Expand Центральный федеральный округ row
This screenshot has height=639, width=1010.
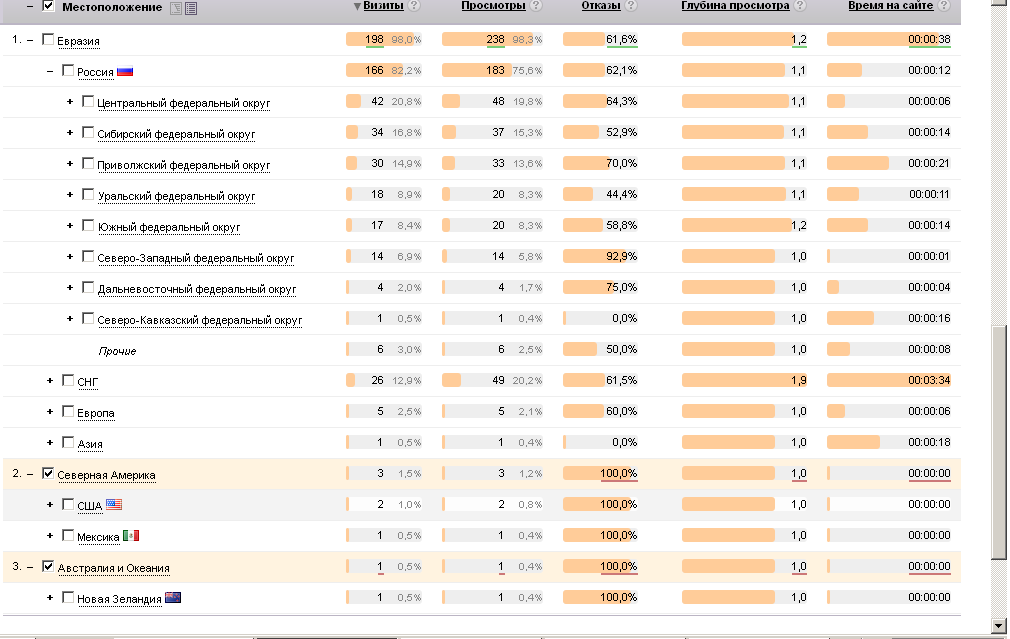point(70,102)
